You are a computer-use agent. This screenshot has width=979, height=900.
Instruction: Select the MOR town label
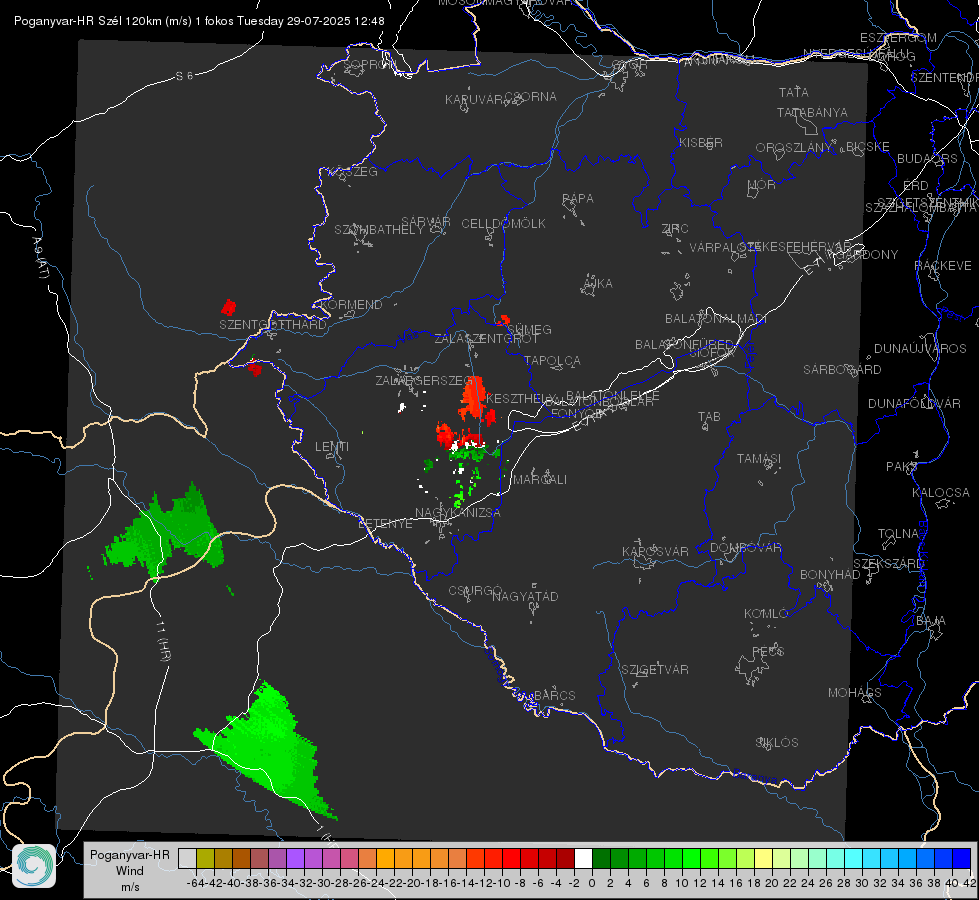click(762, 185)
